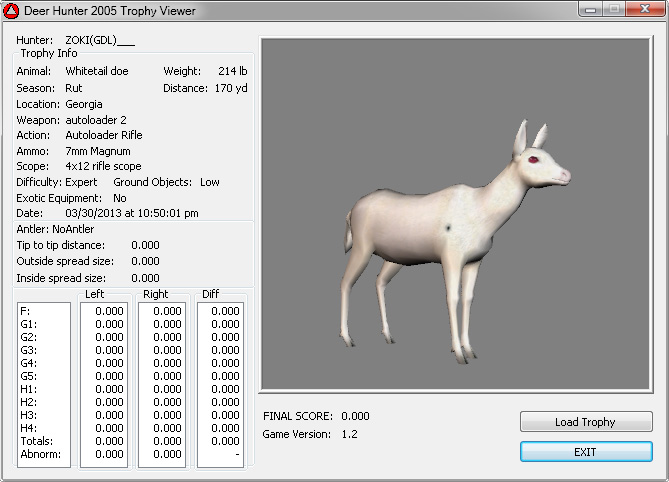Click the distance value 170 yd

click(231, 88)
